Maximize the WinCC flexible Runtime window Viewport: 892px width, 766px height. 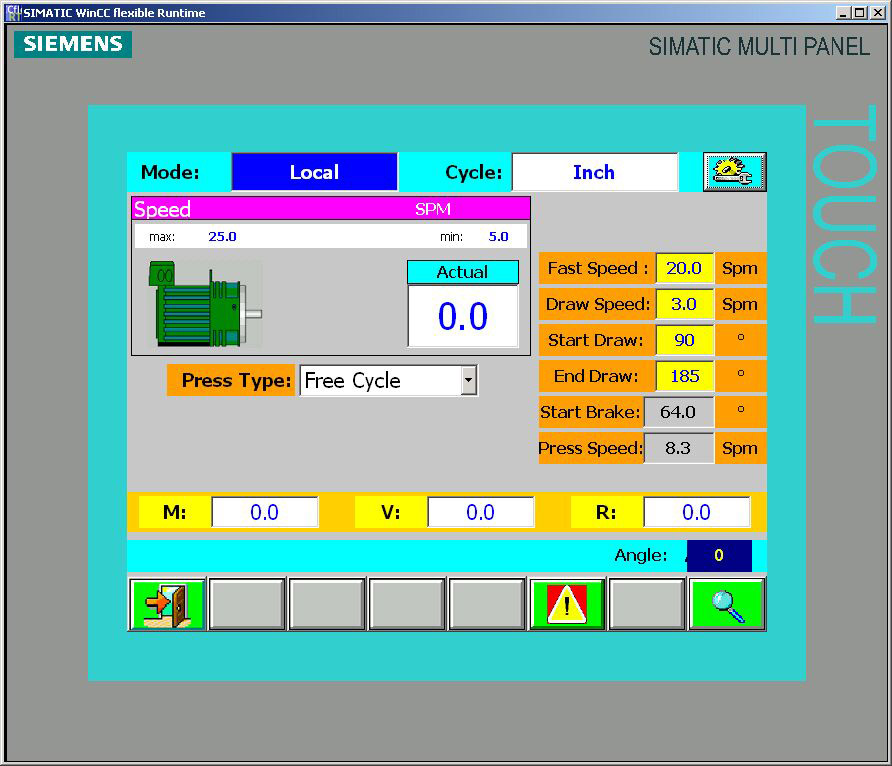860,13
